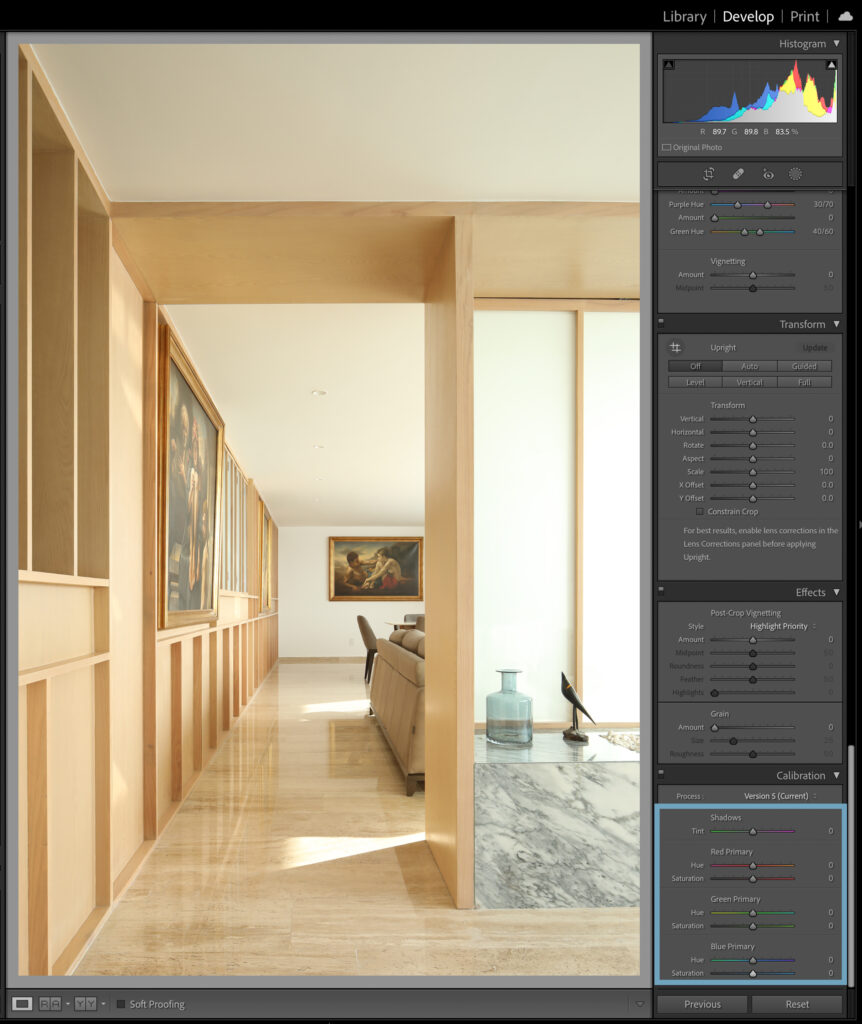Select the Healing bandage tool

point(738,174)
